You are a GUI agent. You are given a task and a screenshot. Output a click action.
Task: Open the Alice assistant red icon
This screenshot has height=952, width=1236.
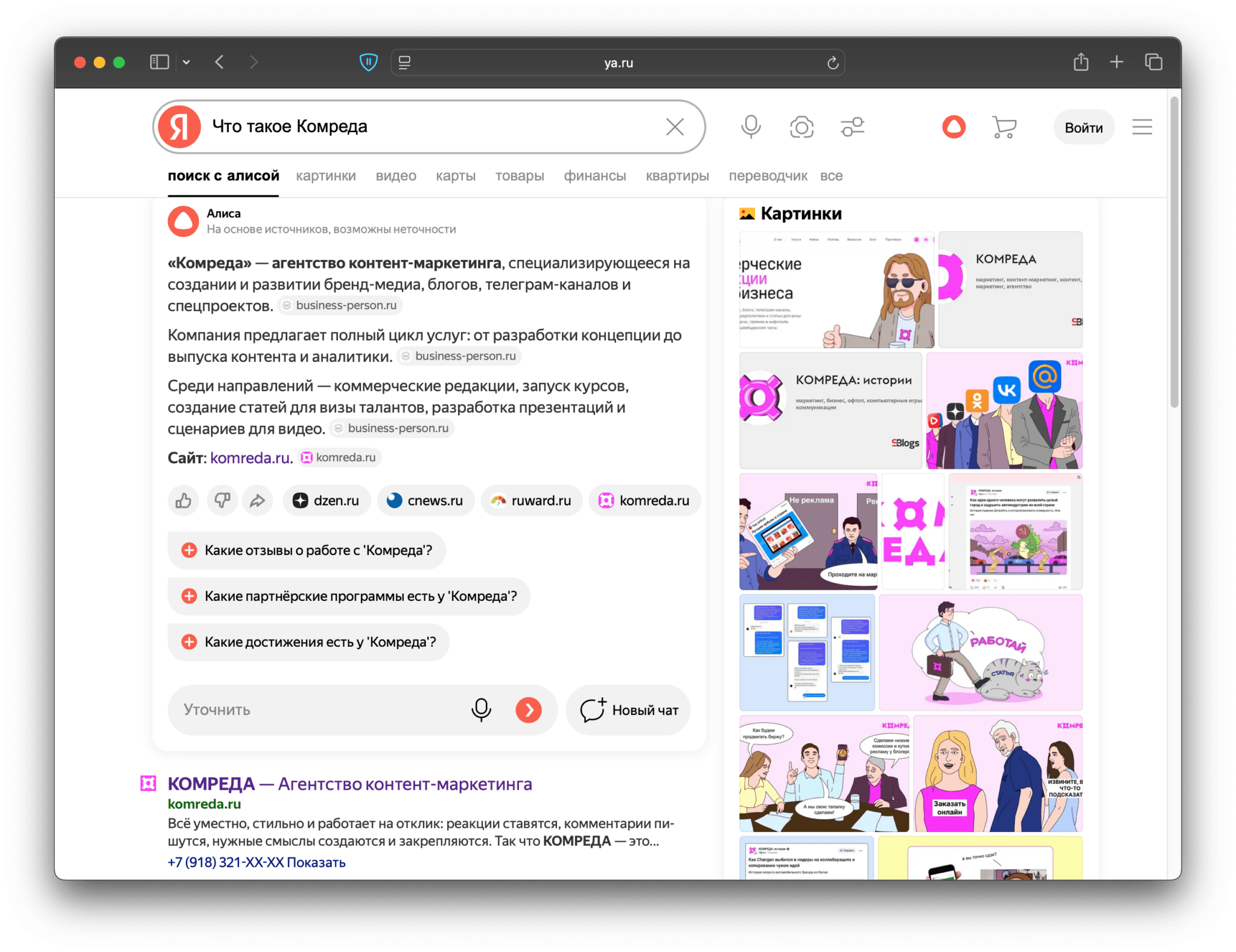tap(954, 127)
